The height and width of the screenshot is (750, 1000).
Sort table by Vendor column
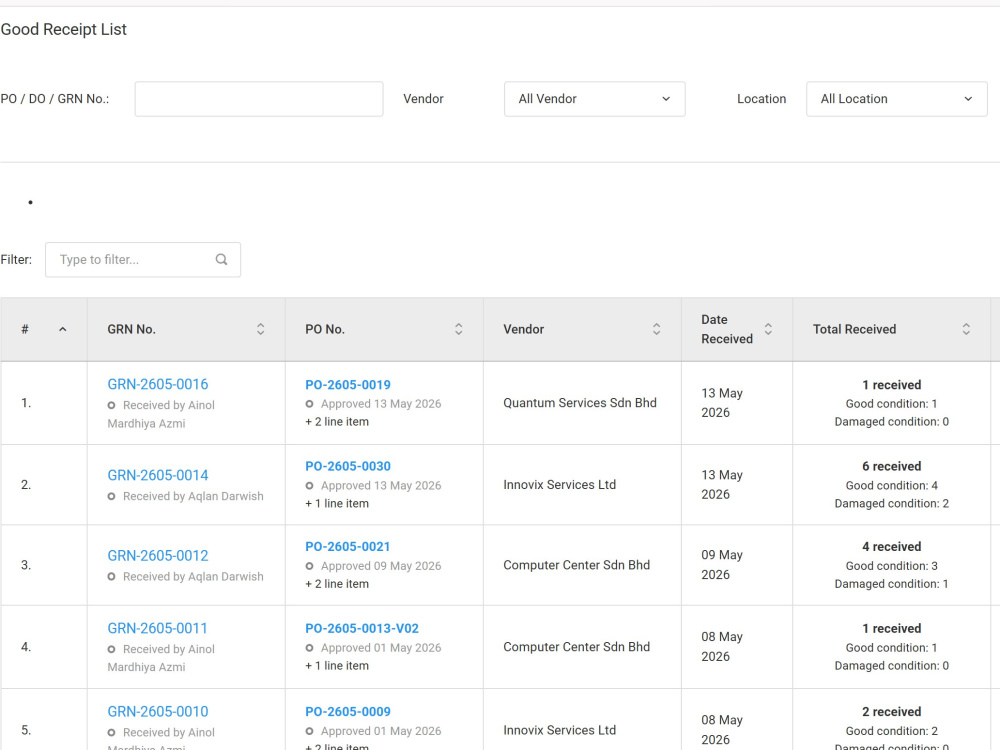click(x=656, y=329)
